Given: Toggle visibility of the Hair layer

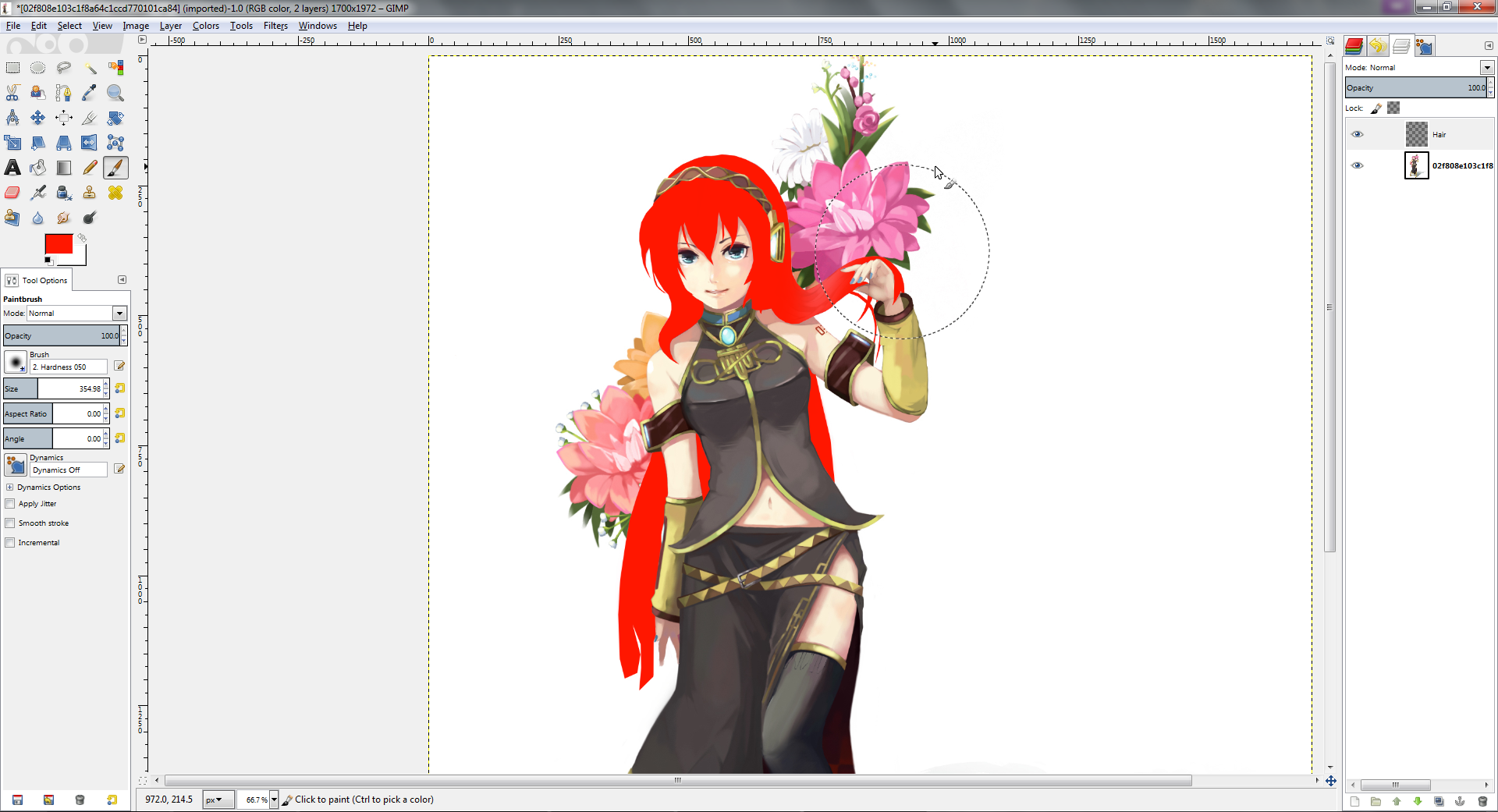Looking at the screenshot, I should click(x=1358, y=134).
